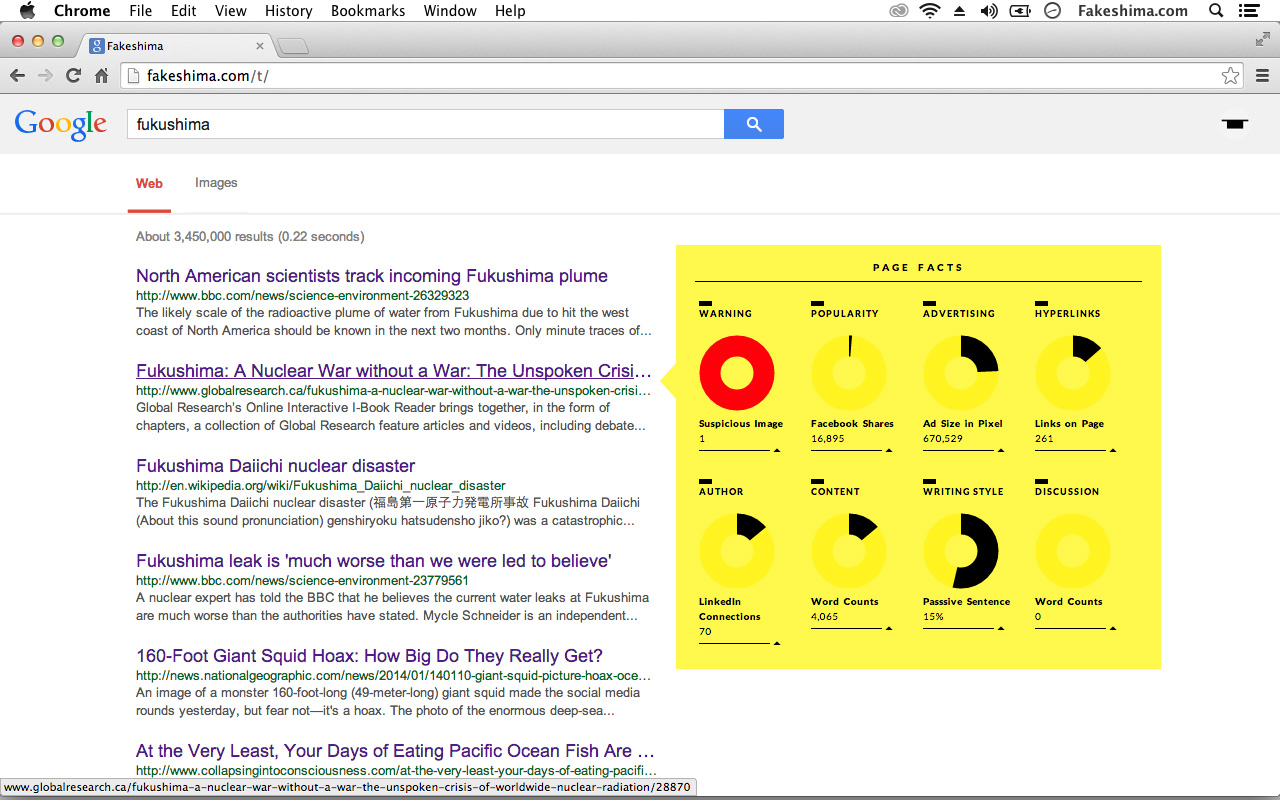The image size is (1280, 800).
Task: Open the Chrome menu in menu bar
Action: coord(82,11)
